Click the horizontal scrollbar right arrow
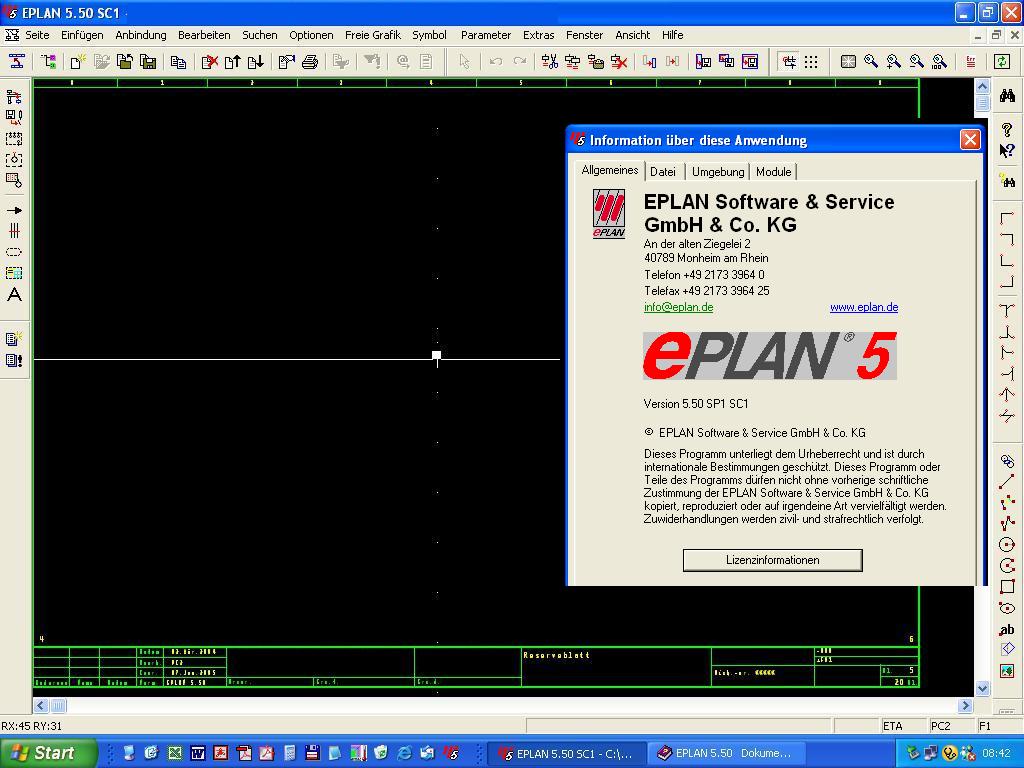Viewport: 1024px width, 768px height. [966, 705]
